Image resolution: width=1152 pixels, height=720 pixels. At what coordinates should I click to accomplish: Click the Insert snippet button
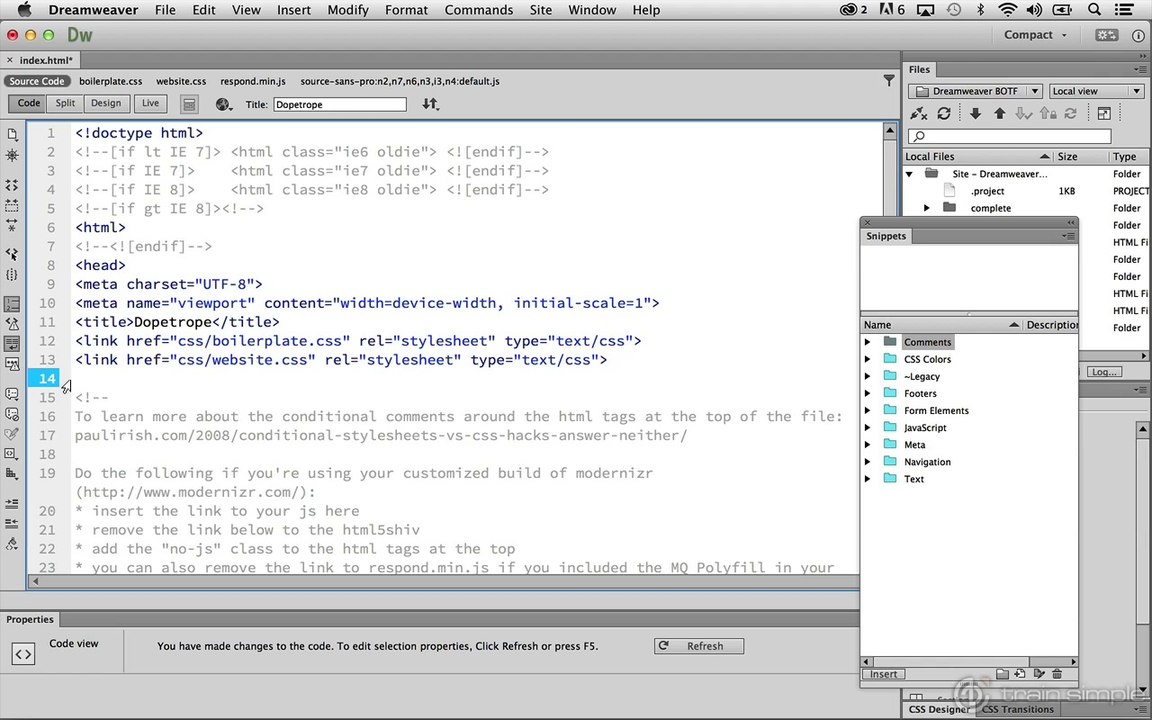tap(883, 674)
